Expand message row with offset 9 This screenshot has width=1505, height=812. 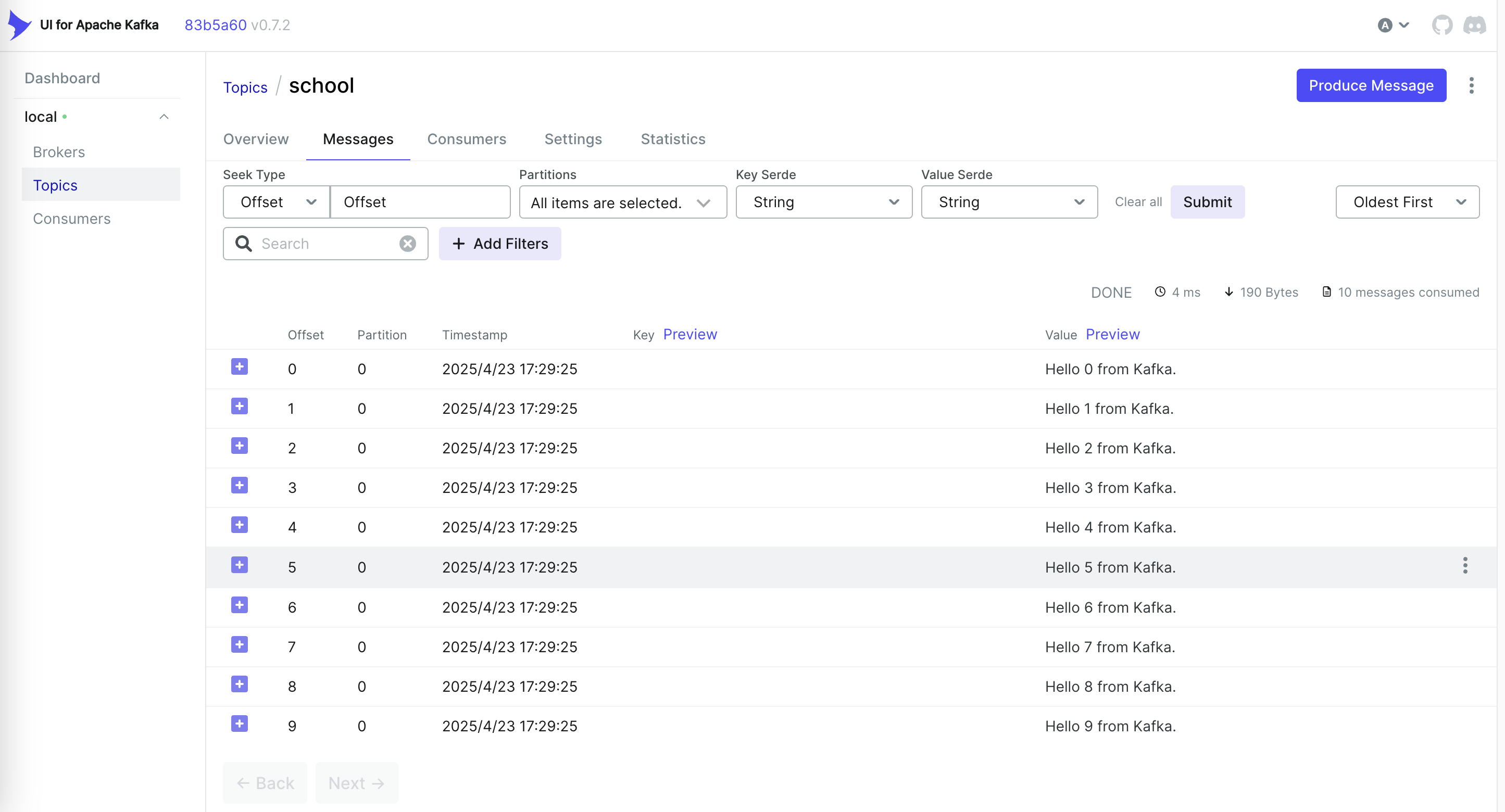pyautogui.click(x=239, y=724)
